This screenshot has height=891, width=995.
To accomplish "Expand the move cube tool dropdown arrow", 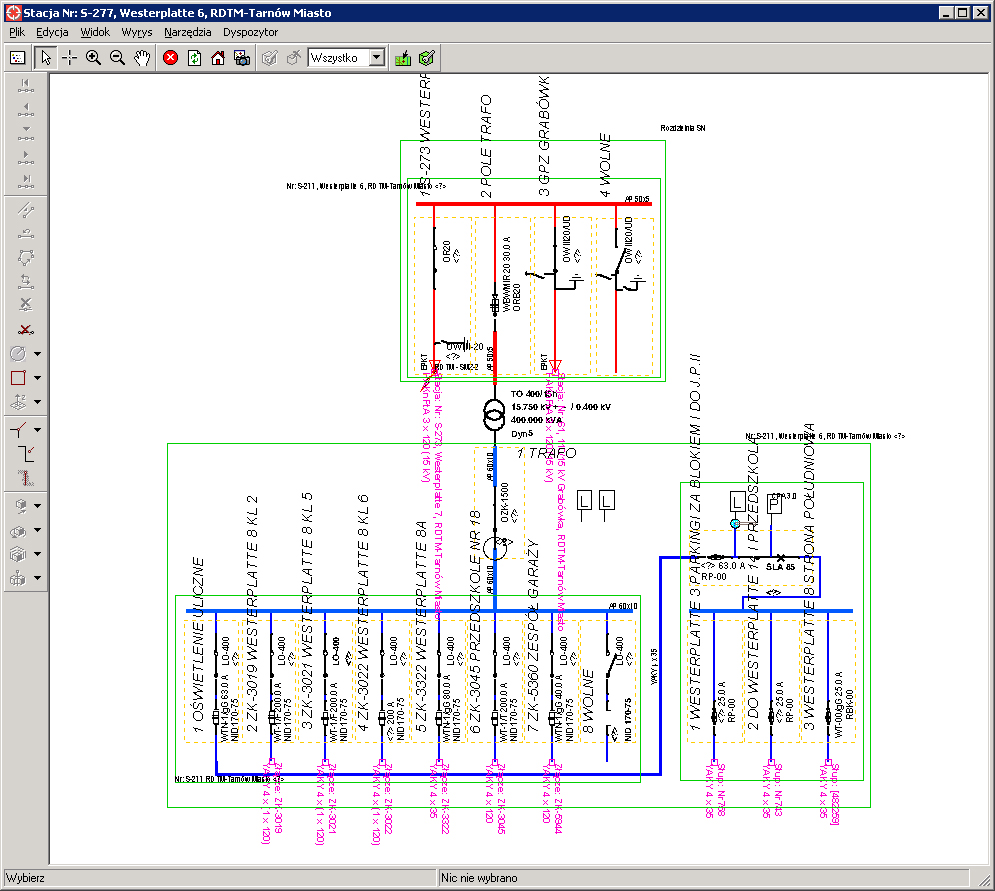I will 37,506.
